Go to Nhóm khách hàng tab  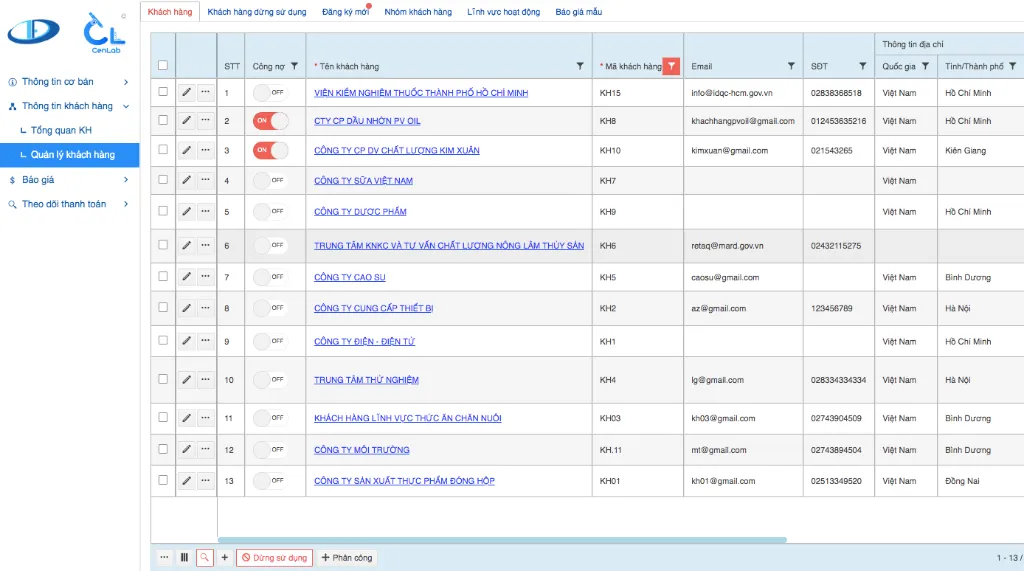point(418,12)
